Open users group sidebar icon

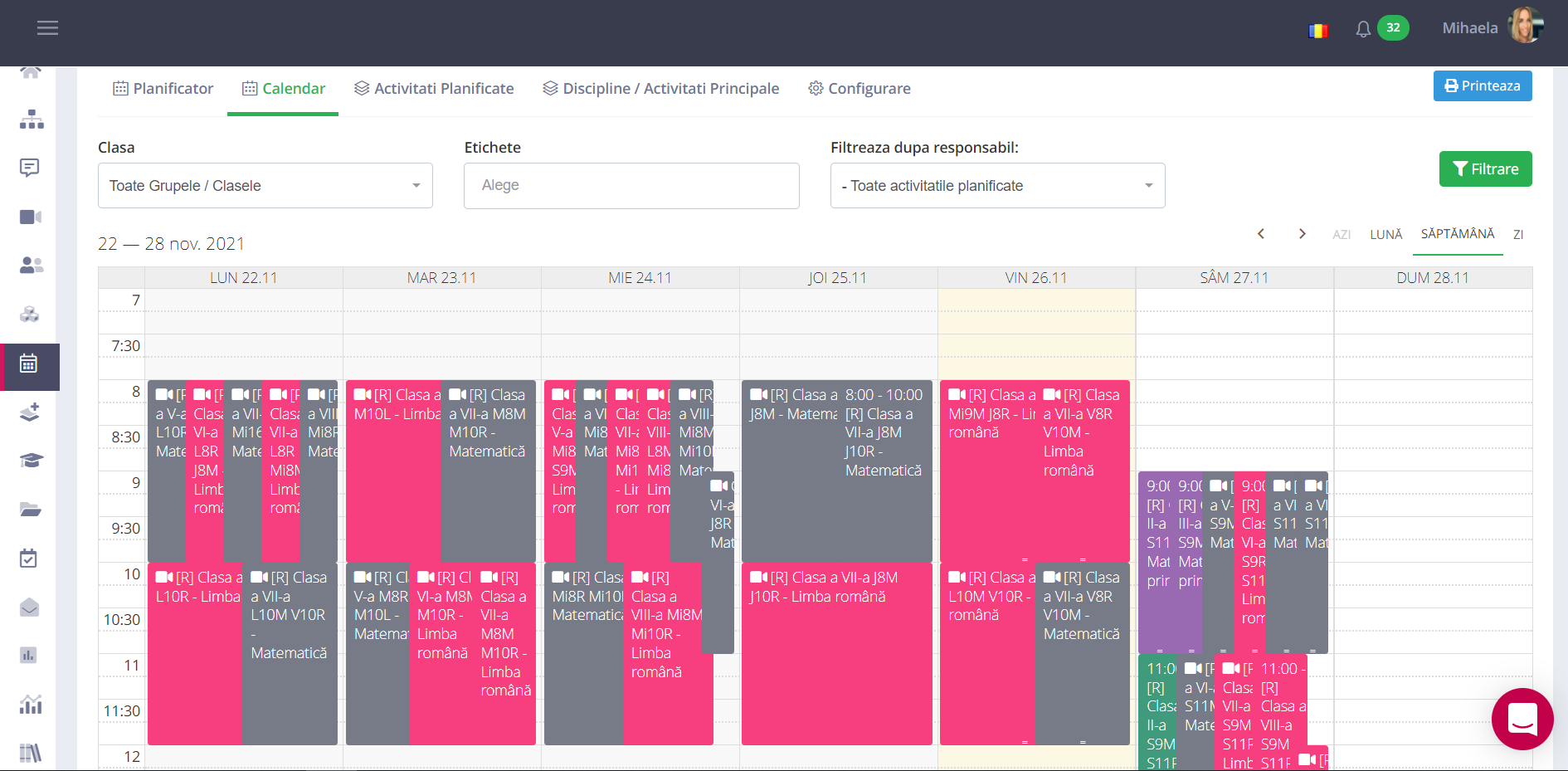pos(31,266)
